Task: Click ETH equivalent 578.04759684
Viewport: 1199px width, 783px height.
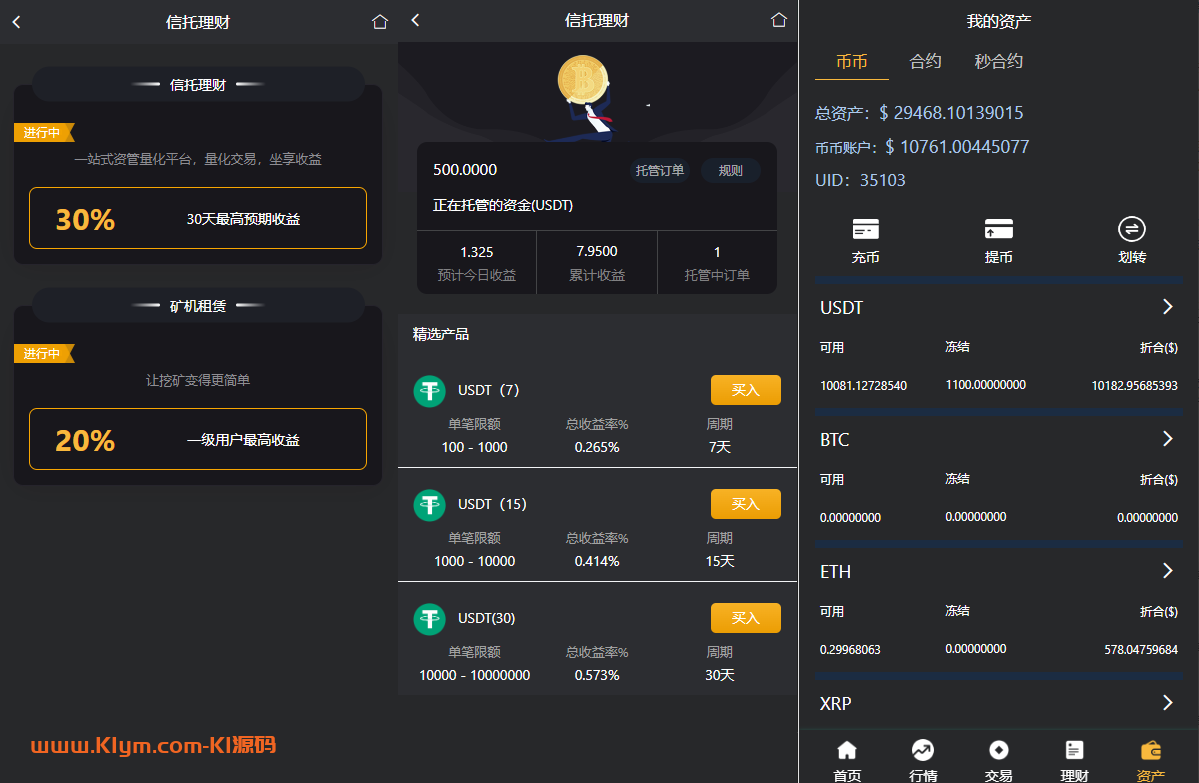Action: [x=1141, y=649]
